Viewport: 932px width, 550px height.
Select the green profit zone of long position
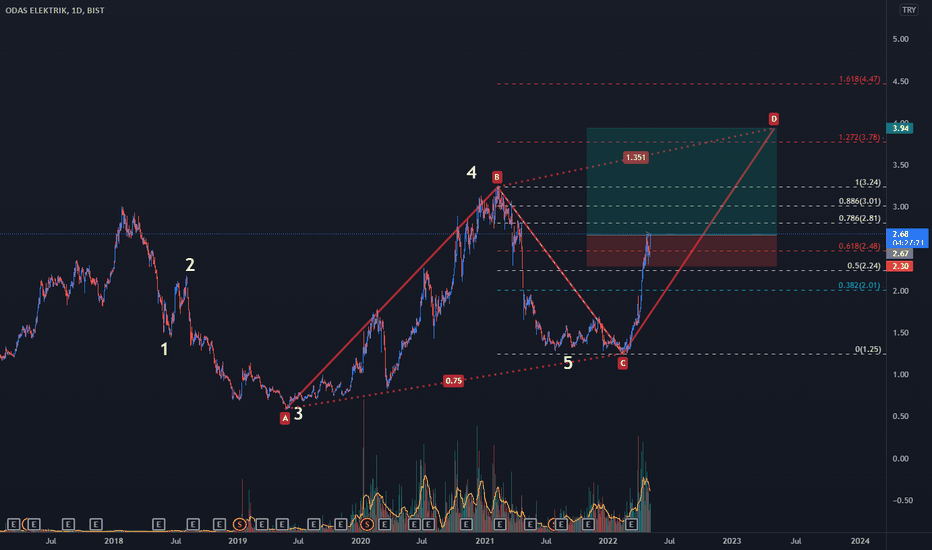[681, 181]
